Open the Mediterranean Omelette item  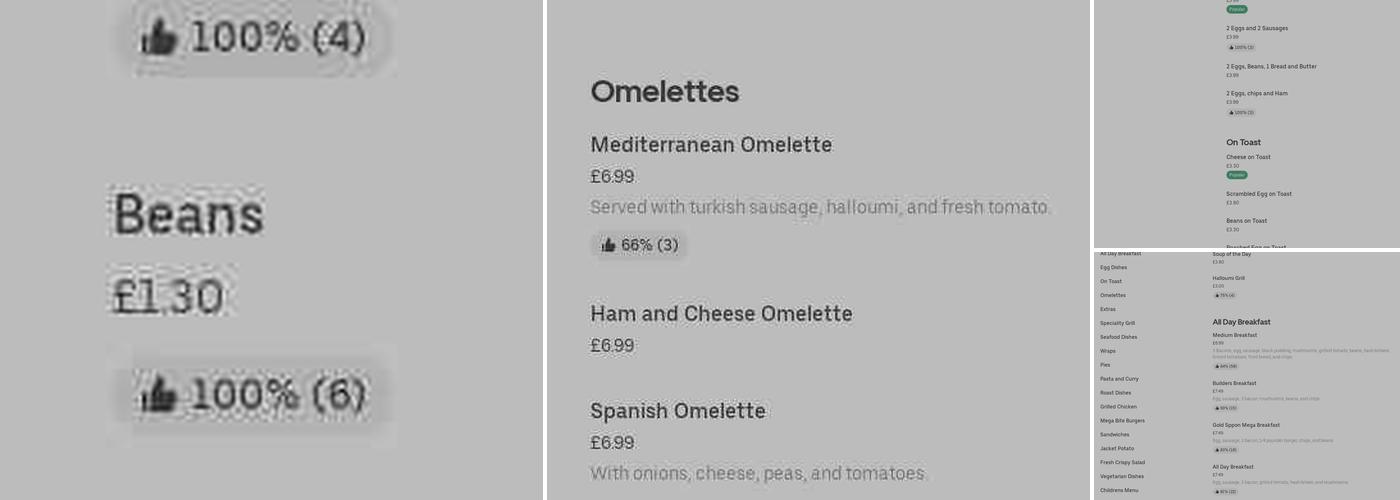click(711, 145)
